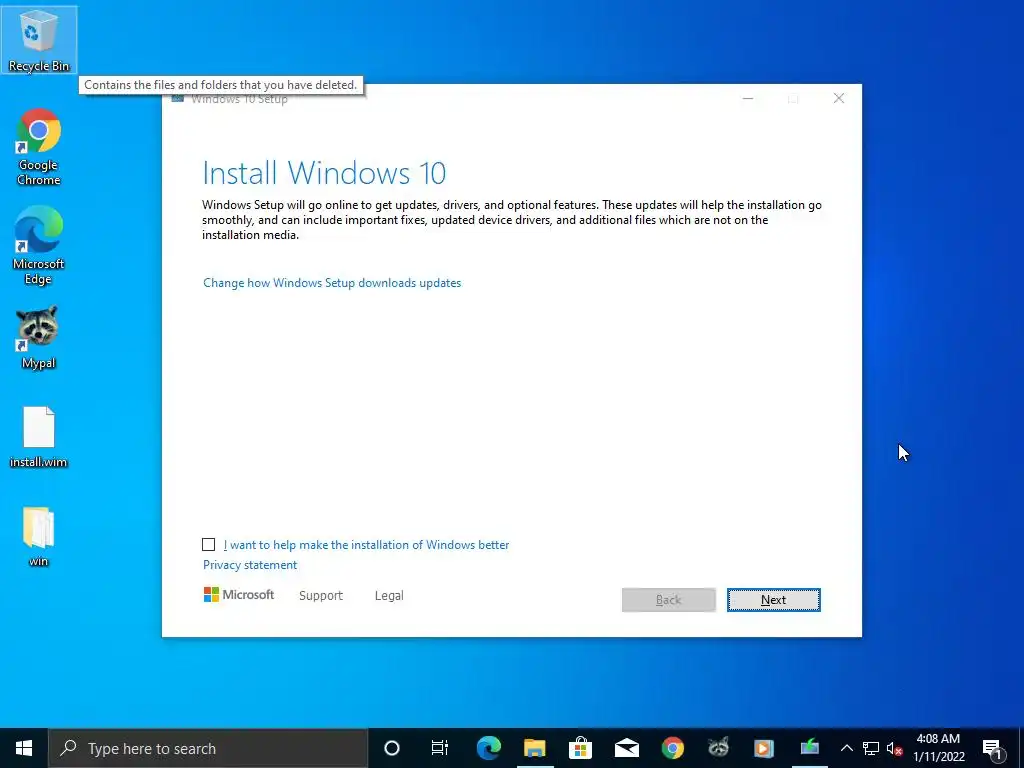Open the Legal link in Setup
Image resolution: width=1024 pixels, height=768 pixels.
389,596
